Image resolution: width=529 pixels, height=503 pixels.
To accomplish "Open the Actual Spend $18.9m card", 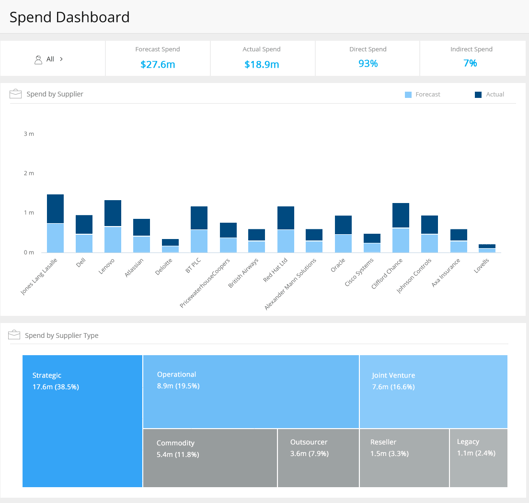I will coord(263,58).
